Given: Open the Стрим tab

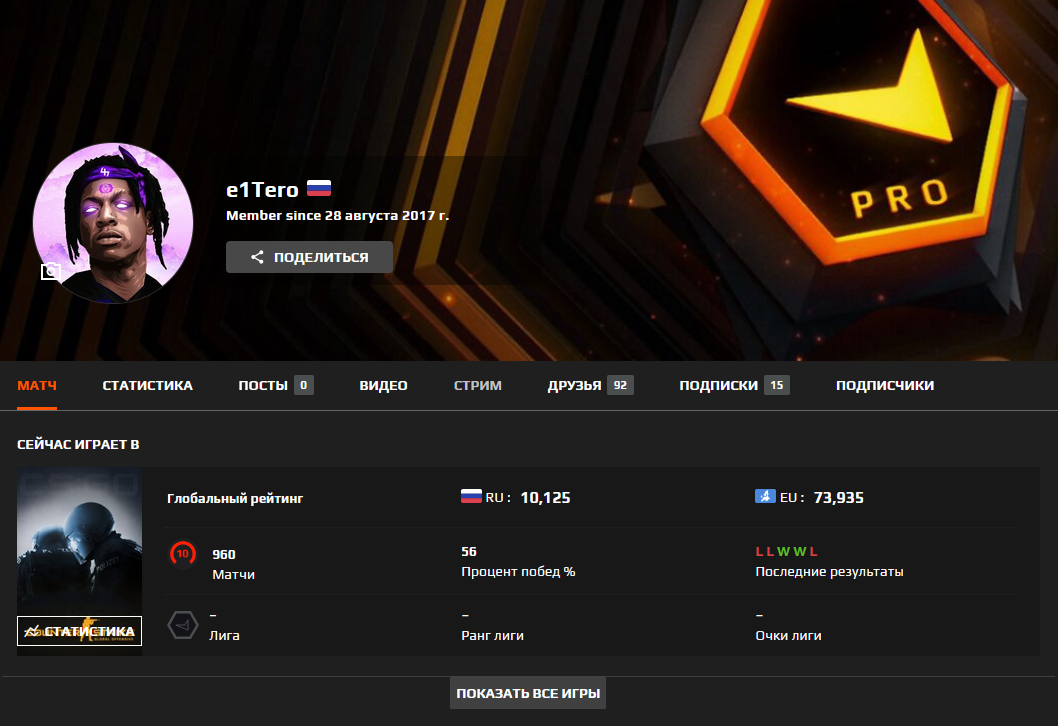Looking at the screenshot, I should click(478, 385).
